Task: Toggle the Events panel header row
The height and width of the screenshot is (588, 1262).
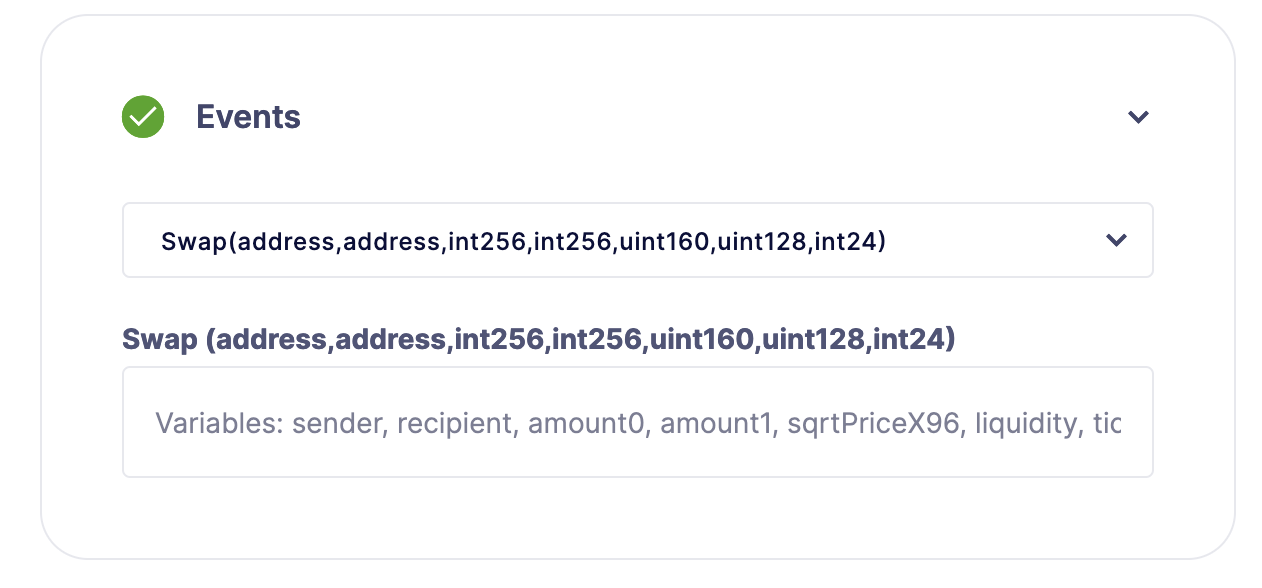Action: (637, 117)
